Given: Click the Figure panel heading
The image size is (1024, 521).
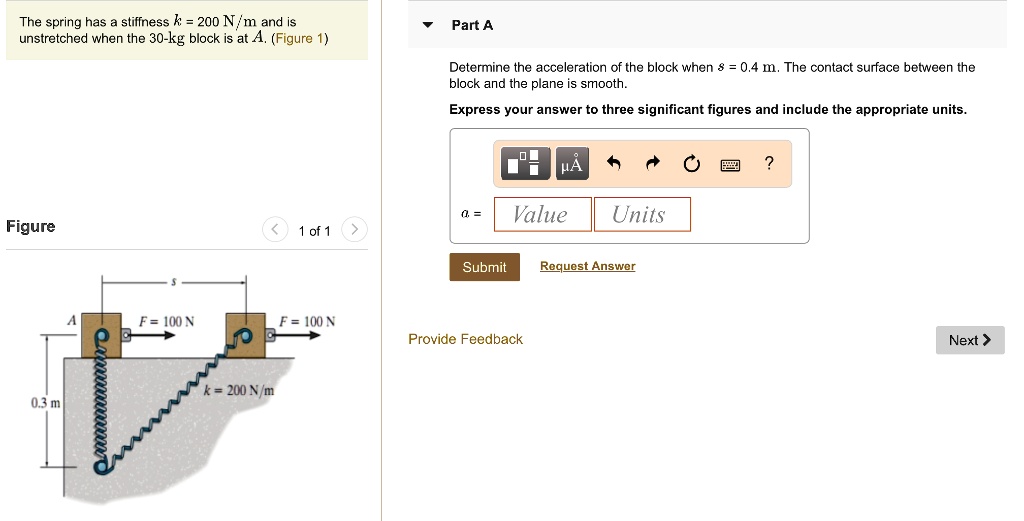Looking at the screenshot, I should coord(31,226).
